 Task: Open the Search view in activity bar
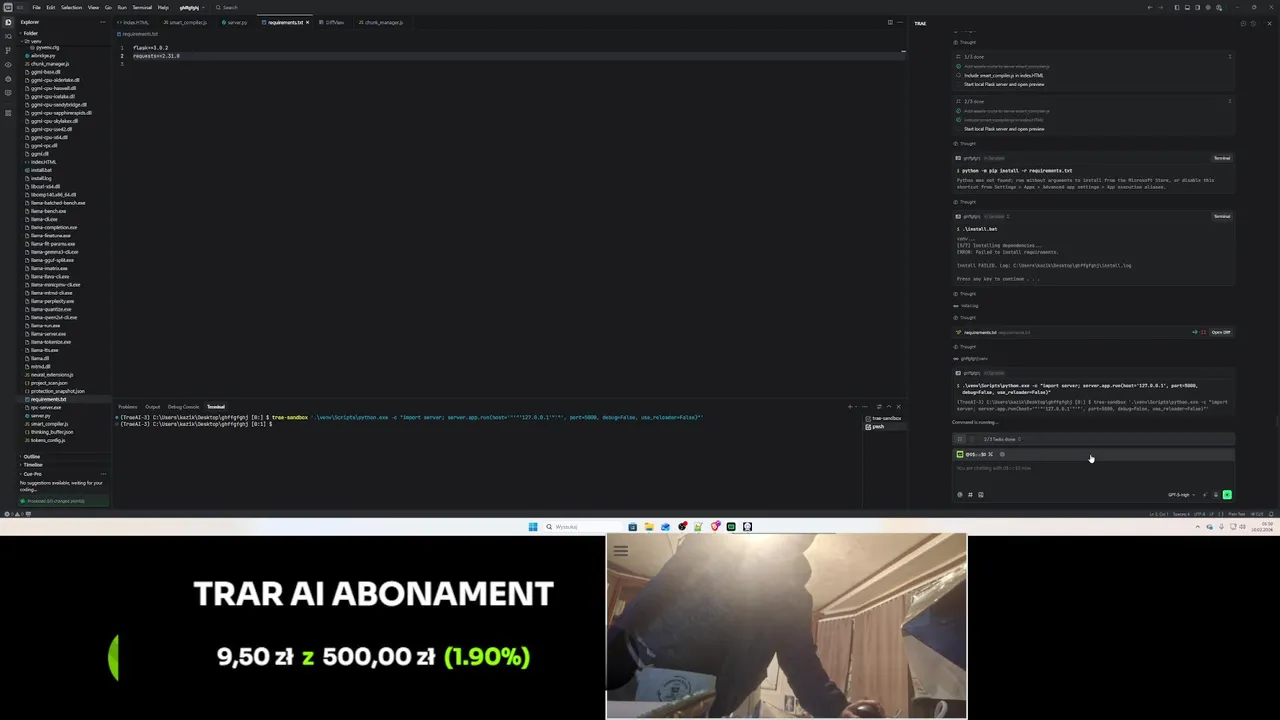point(8,35)
